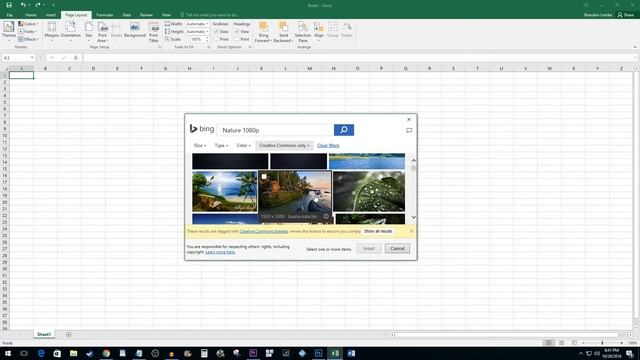Image resolution: width=640 pixels, height=360 pixels.
Task: Switch to the Home tab
Action: point(31,15)
